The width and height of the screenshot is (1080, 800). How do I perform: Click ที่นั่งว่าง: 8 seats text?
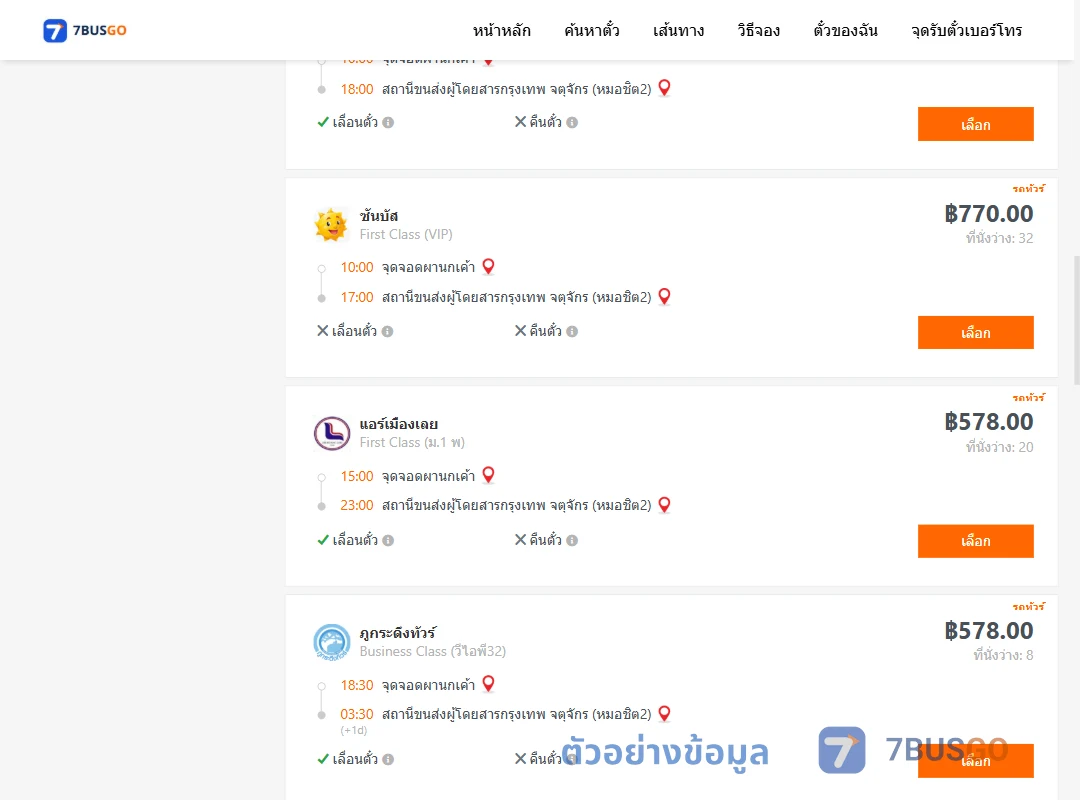[x=1003, y=655]
